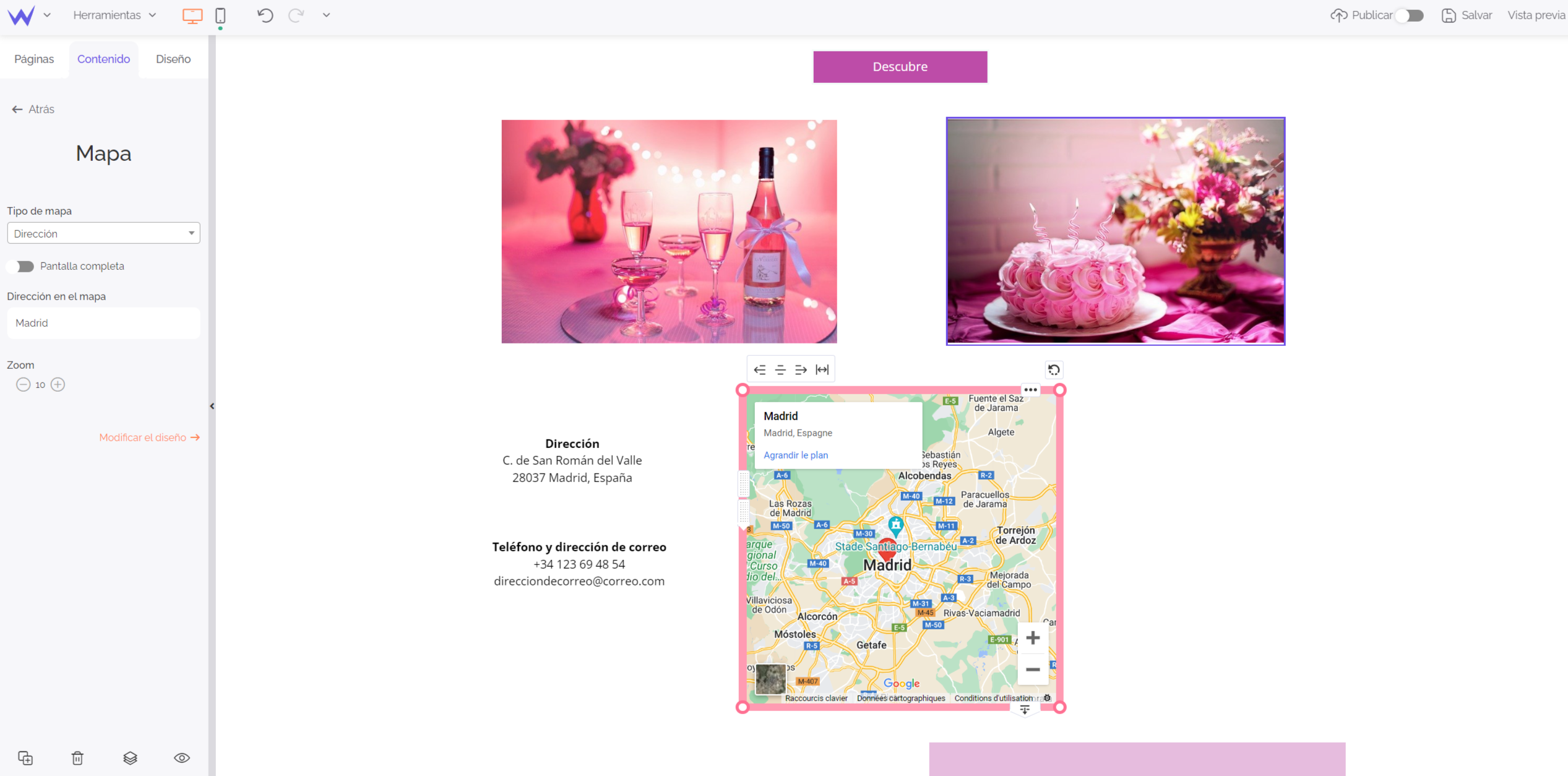Align map element left icon
The image size is (1568, 776).
(x=759, y=369)
